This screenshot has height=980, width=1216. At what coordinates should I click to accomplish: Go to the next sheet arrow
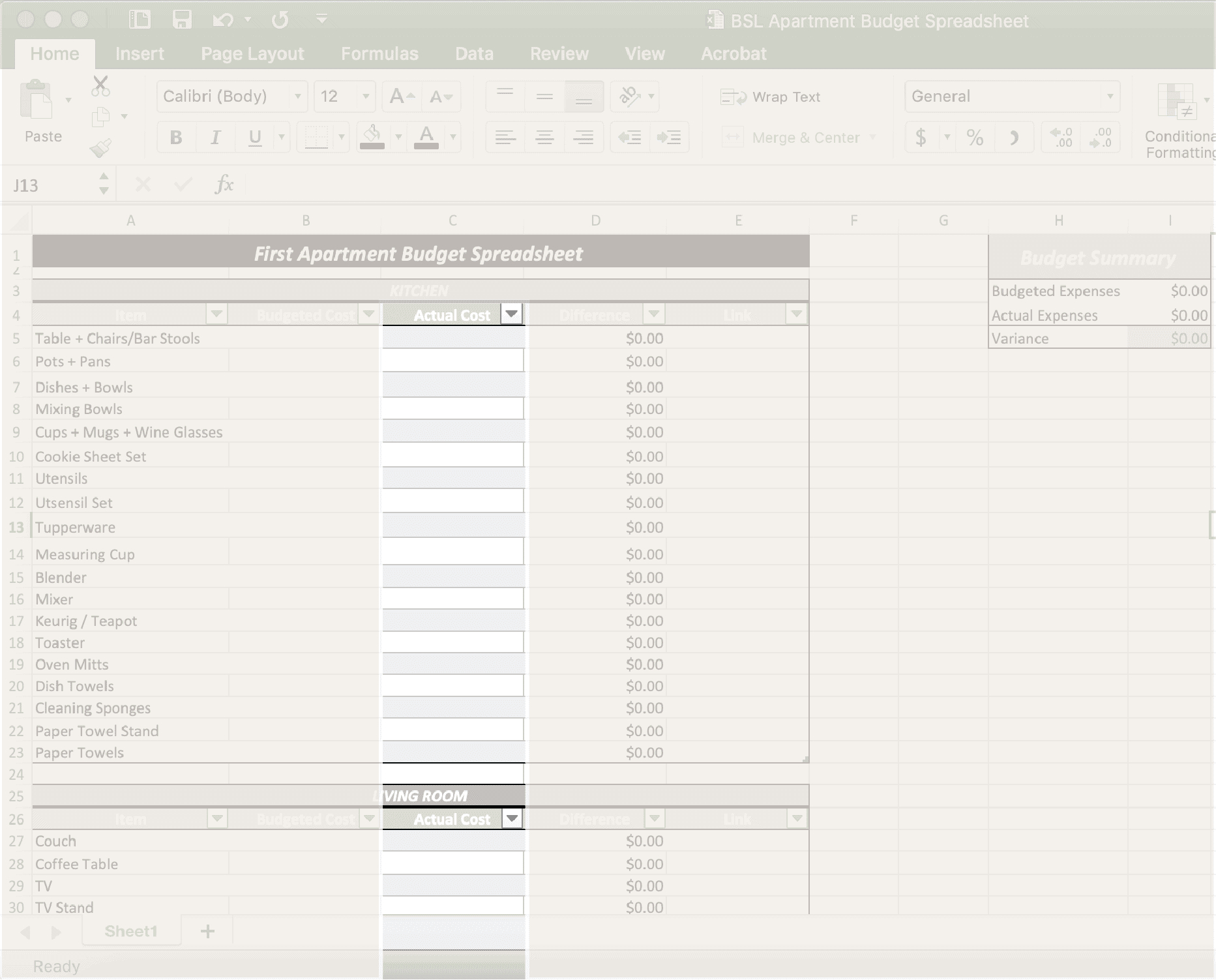pyautogui.click(x=56, y=932)
